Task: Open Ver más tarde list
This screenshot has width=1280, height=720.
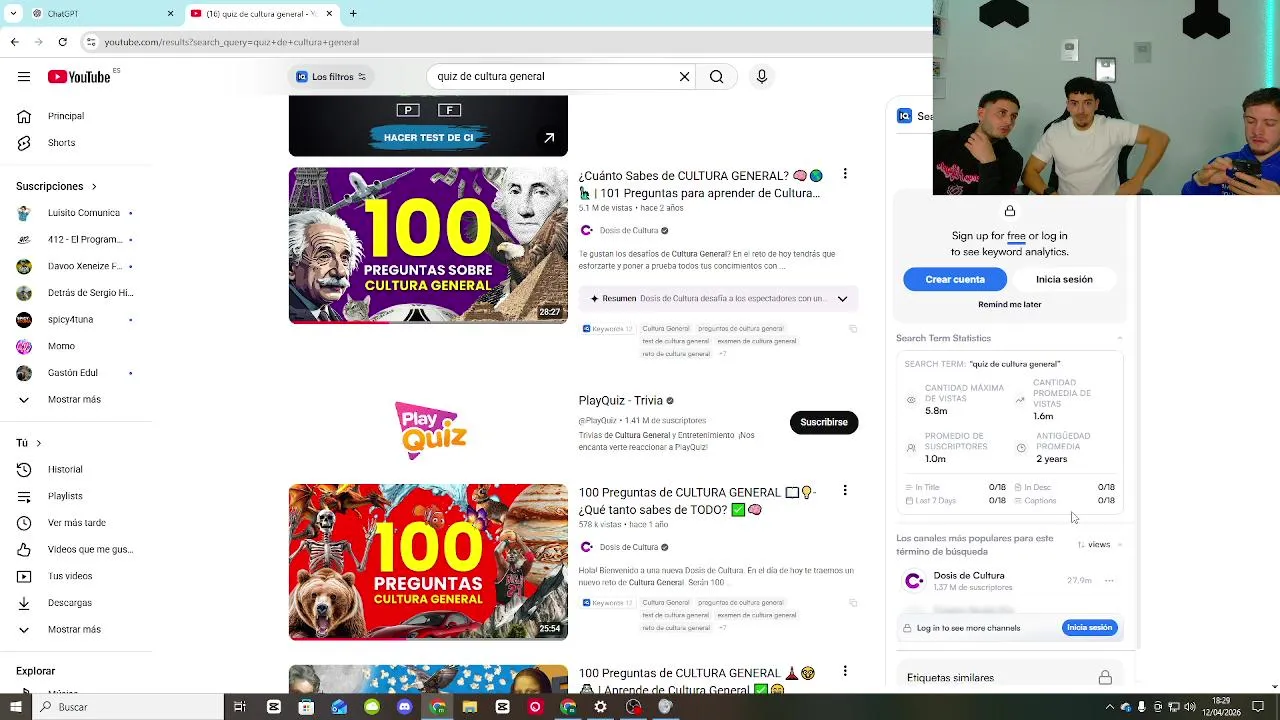Action: click(76, 523)
